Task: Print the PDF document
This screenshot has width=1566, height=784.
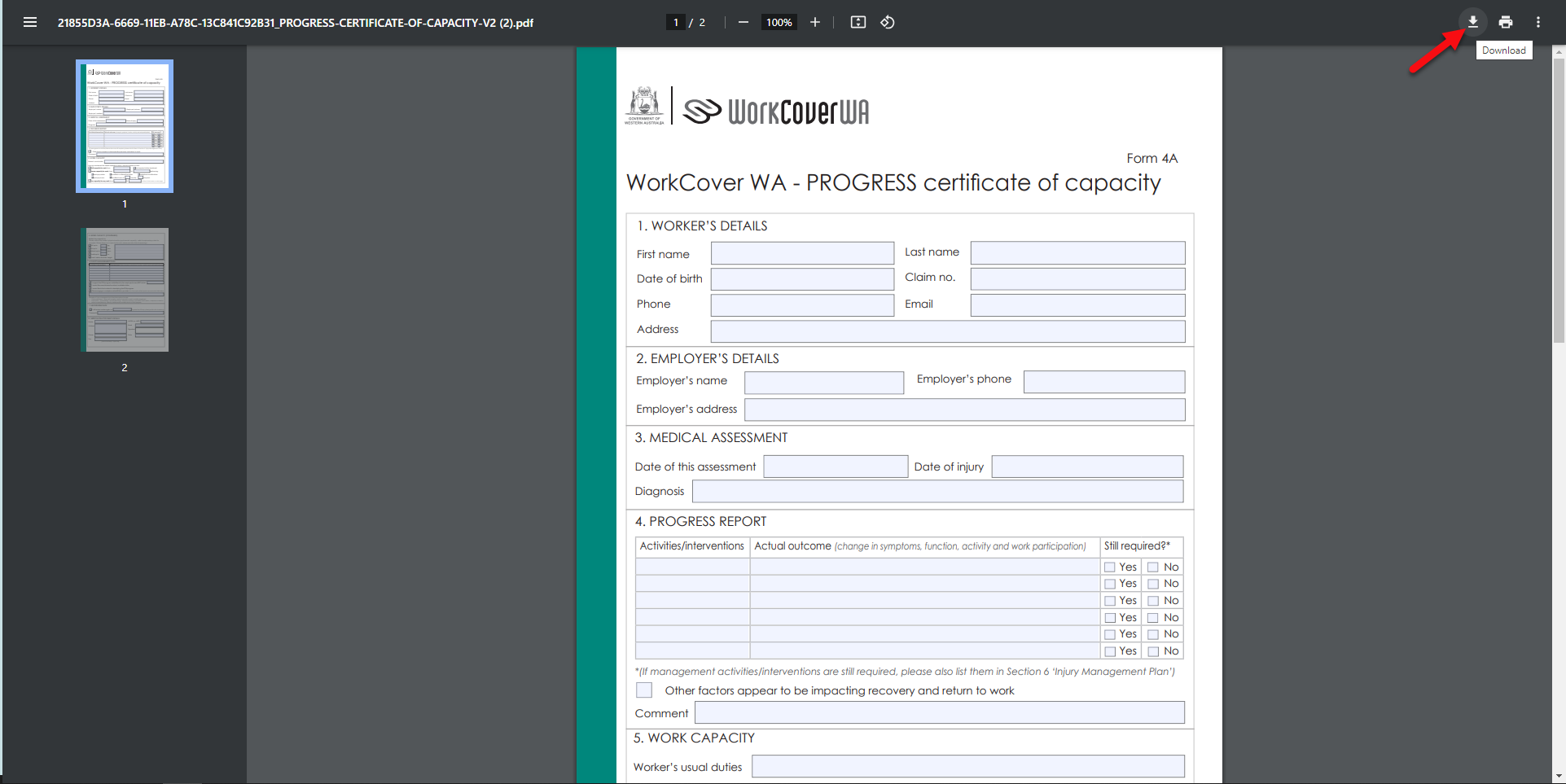Action: click(x=1506, y=22)
